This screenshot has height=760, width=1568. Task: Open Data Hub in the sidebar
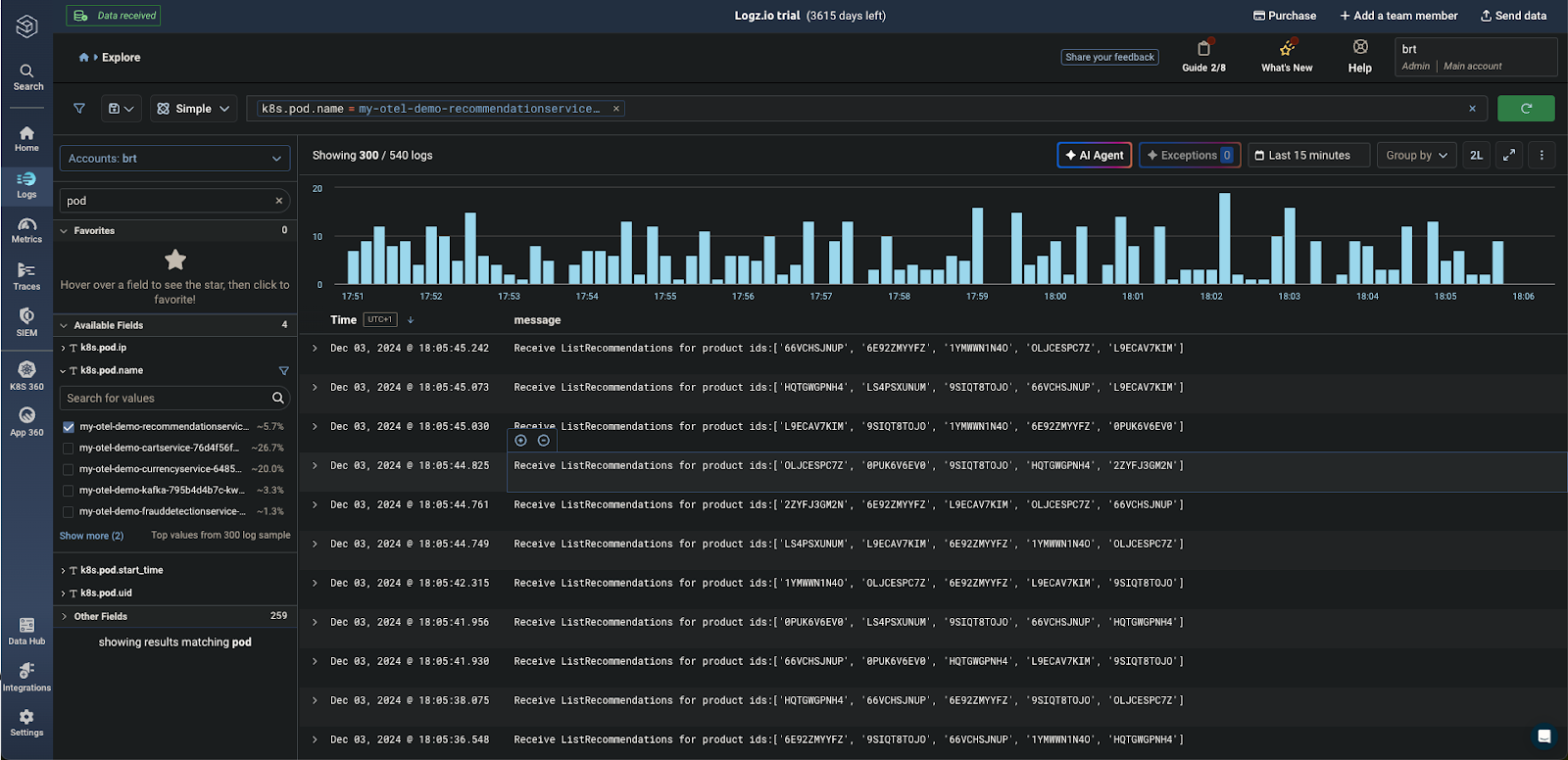click(x=26, y=632)
